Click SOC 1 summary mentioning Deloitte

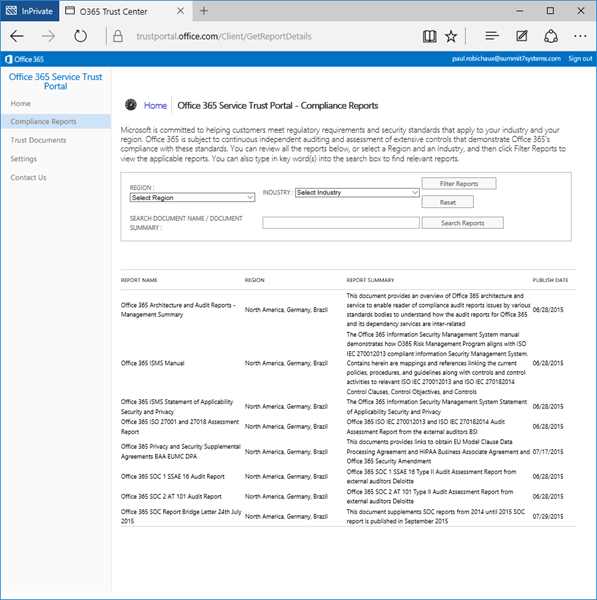pyautogui.click(x=431, y=476)
